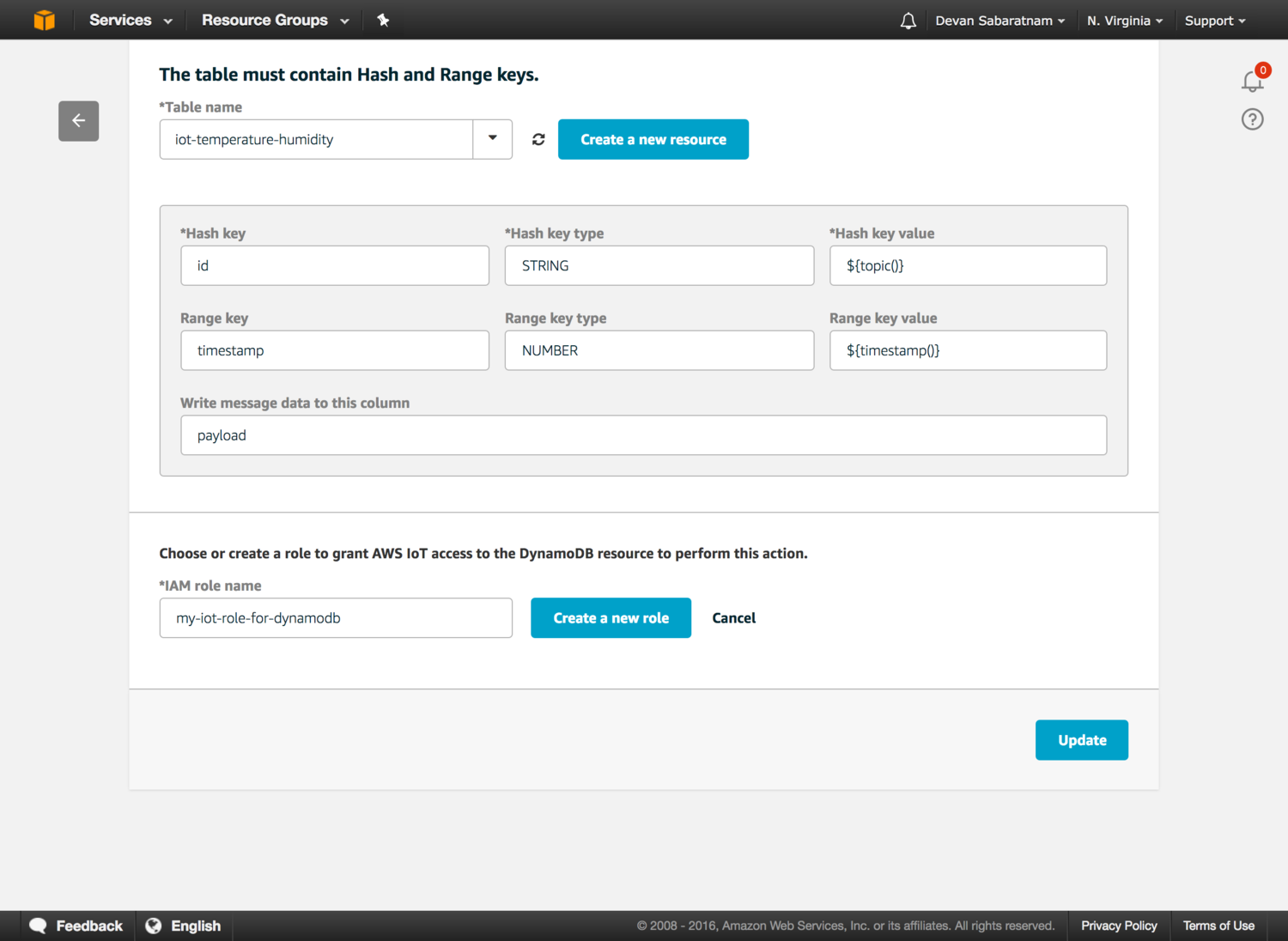Click the AWS cube logo icon

point(44,20)
